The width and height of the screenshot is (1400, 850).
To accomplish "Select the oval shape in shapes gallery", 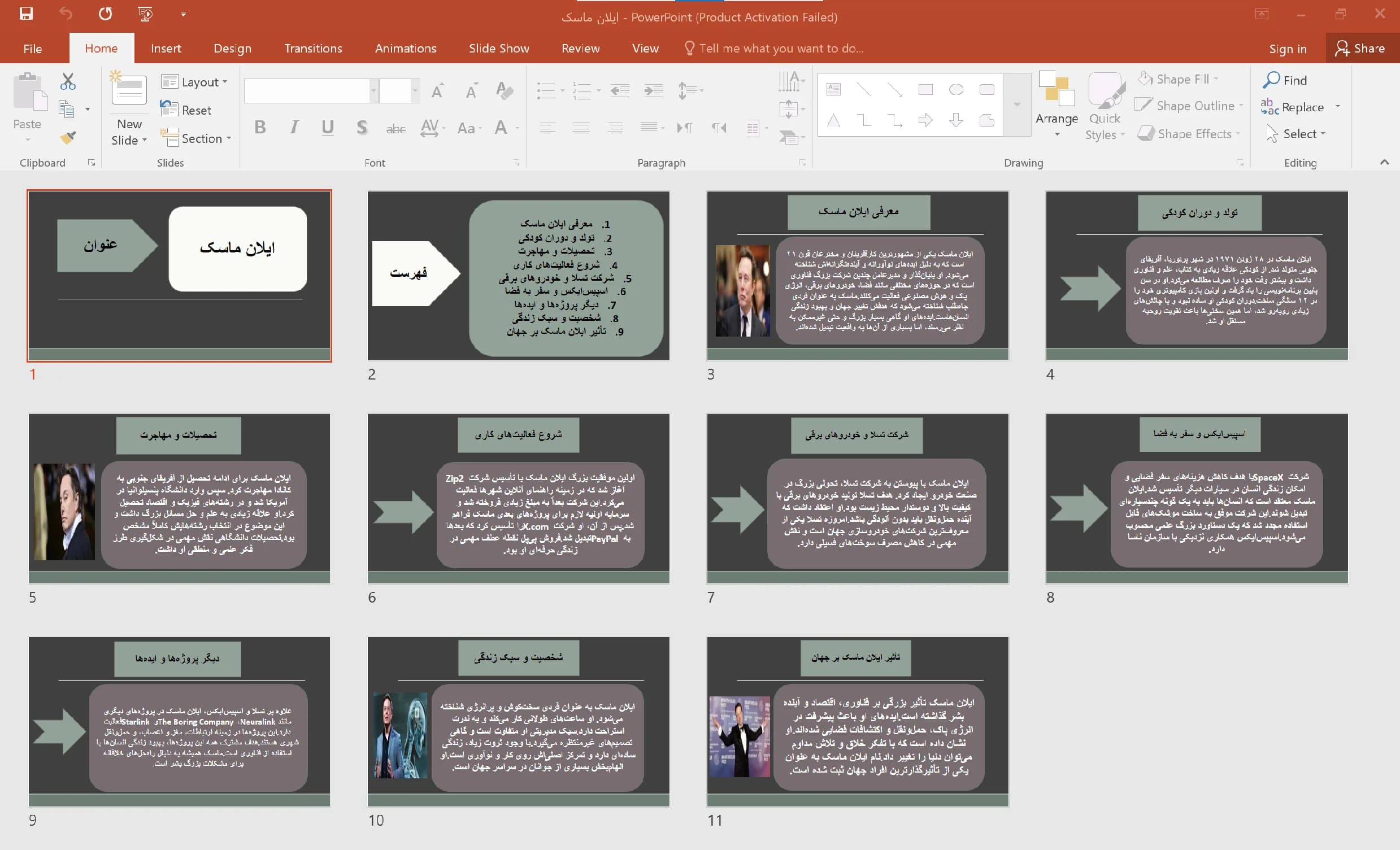I will [956, 90].
